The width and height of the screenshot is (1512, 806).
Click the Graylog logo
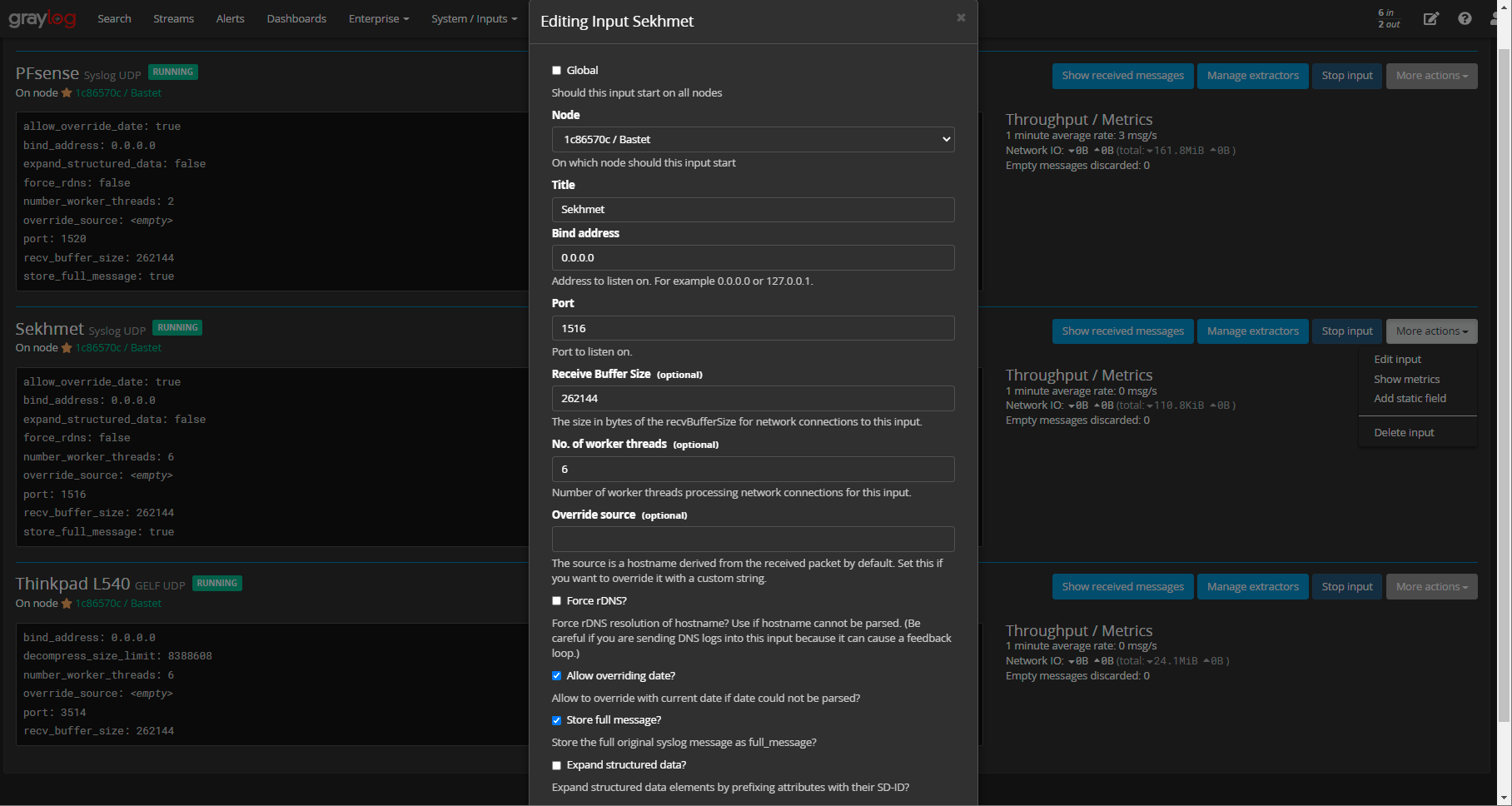pos(42,18)
